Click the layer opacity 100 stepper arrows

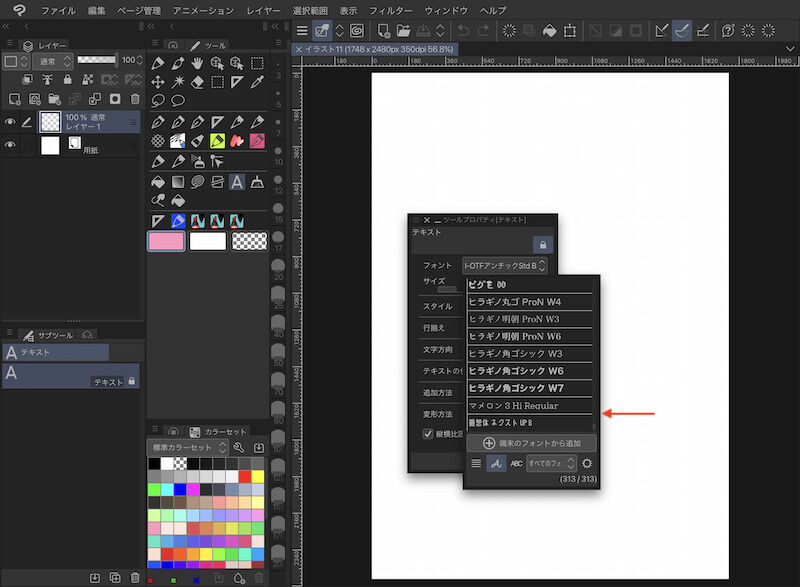coord(139,60)
